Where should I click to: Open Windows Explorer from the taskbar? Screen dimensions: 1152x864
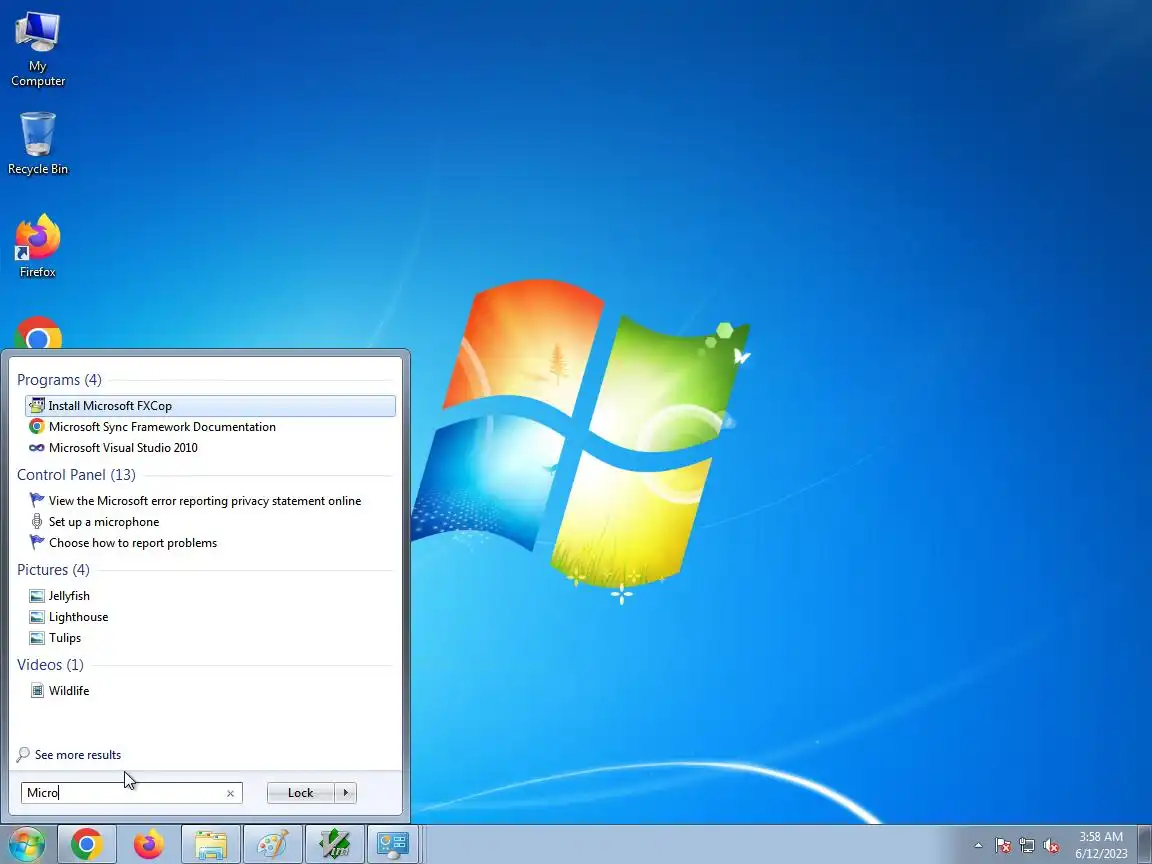coord(210,844)
